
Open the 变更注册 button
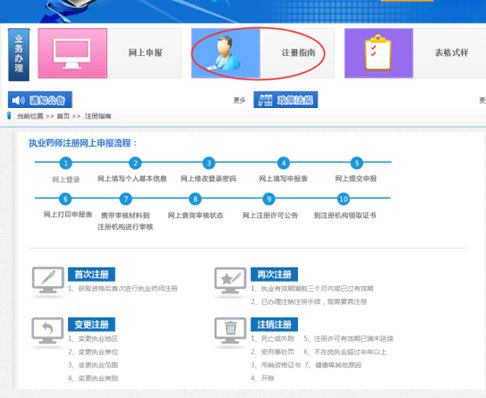coord(92,324)
